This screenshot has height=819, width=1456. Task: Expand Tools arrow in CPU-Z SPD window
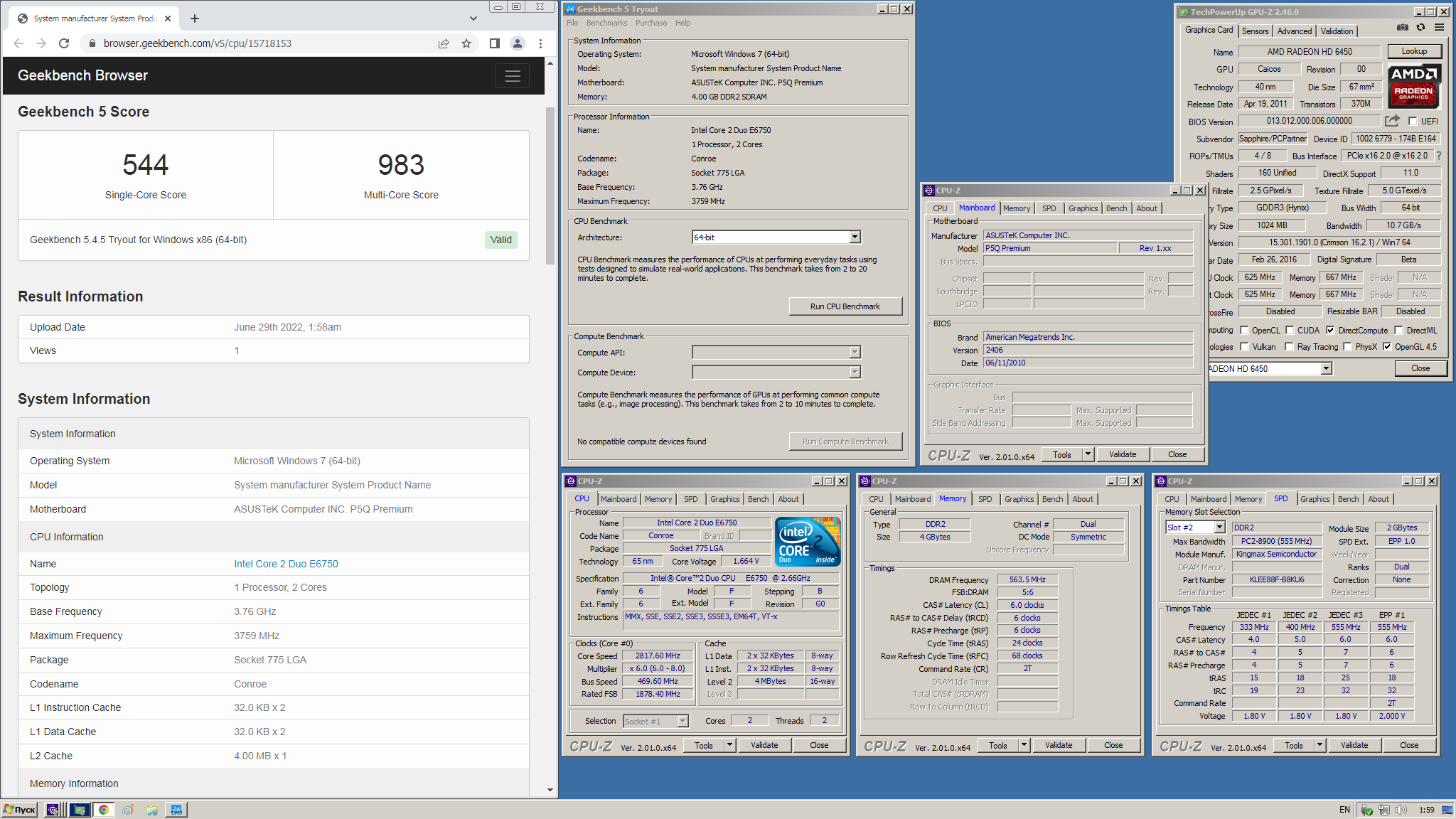point(1319,745)
